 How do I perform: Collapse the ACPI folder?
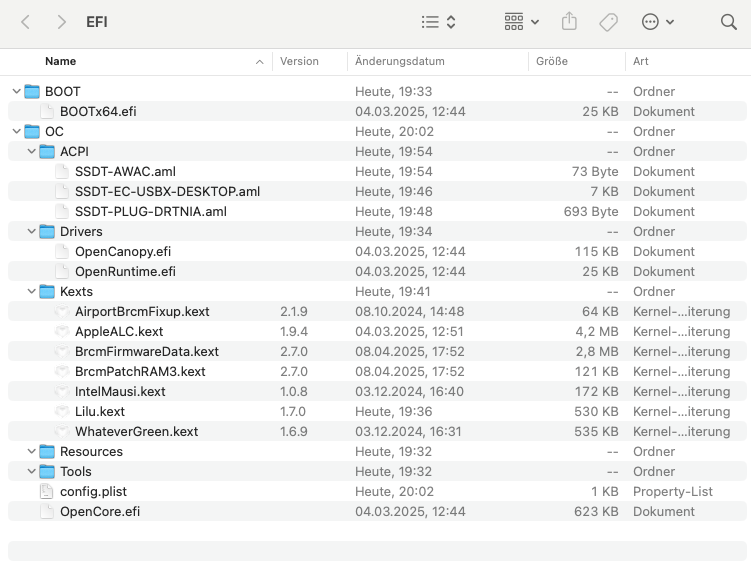tap(31, 151)
